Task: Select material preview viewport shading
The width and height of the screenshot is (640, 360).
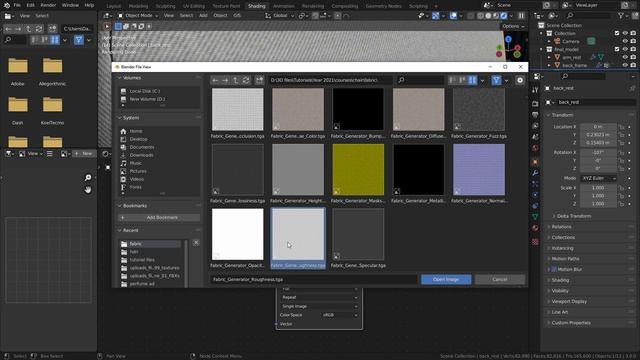Action: tap(496, 16)
